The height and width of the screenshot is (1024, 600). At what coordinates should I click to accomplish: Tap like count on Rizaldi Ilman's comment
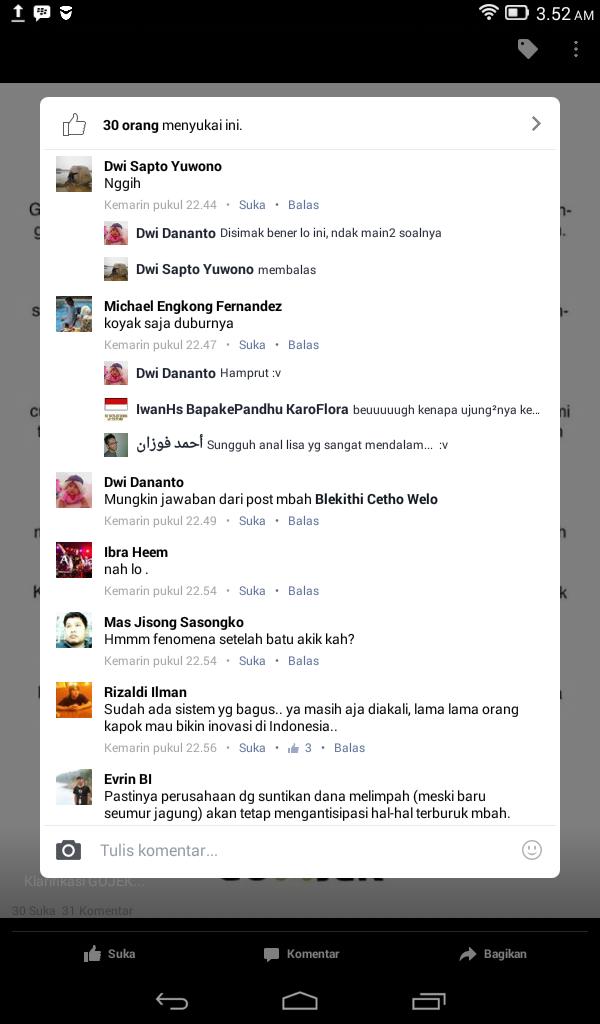pyautogui.click(x=300, y=748)
